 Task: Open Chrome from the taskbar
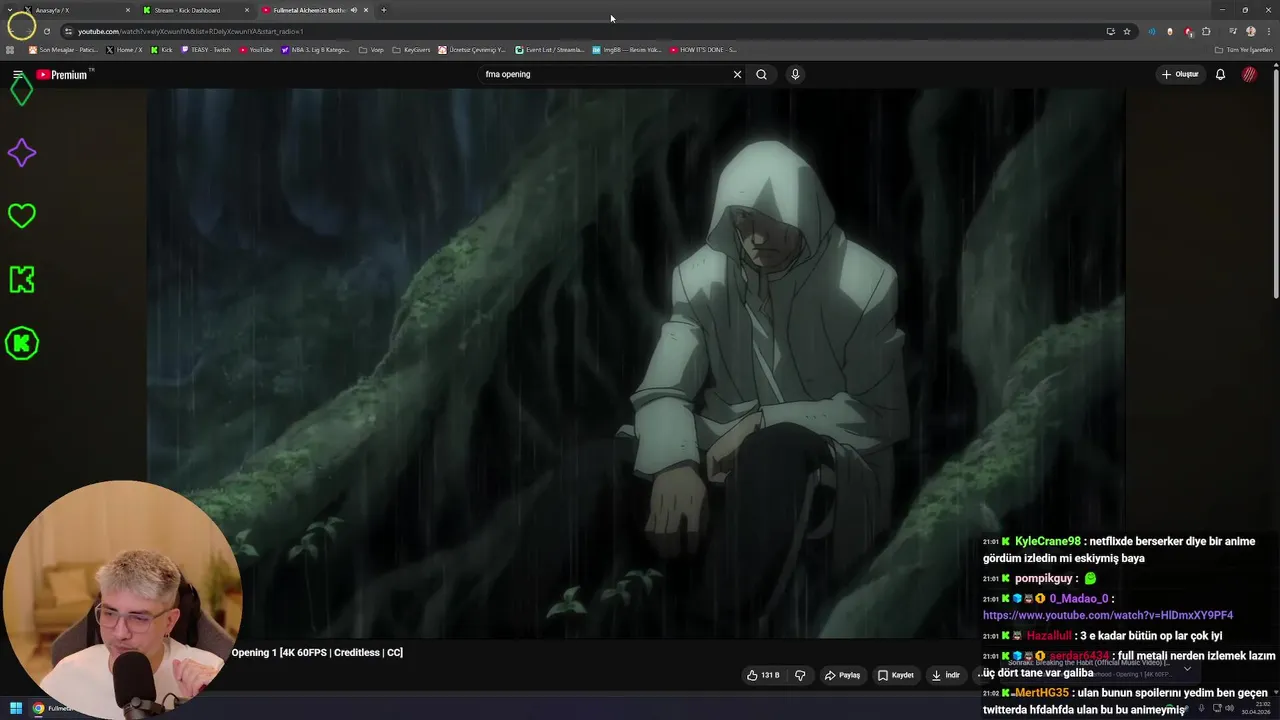coord(38,708)
